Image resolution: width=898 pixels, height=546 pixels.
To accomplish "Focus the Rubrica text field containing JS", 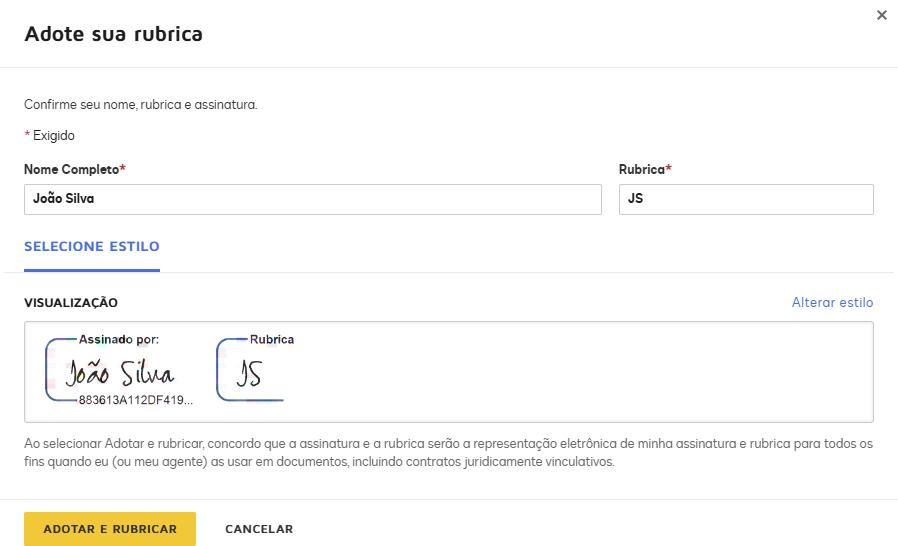I will (x=746, y=199).
